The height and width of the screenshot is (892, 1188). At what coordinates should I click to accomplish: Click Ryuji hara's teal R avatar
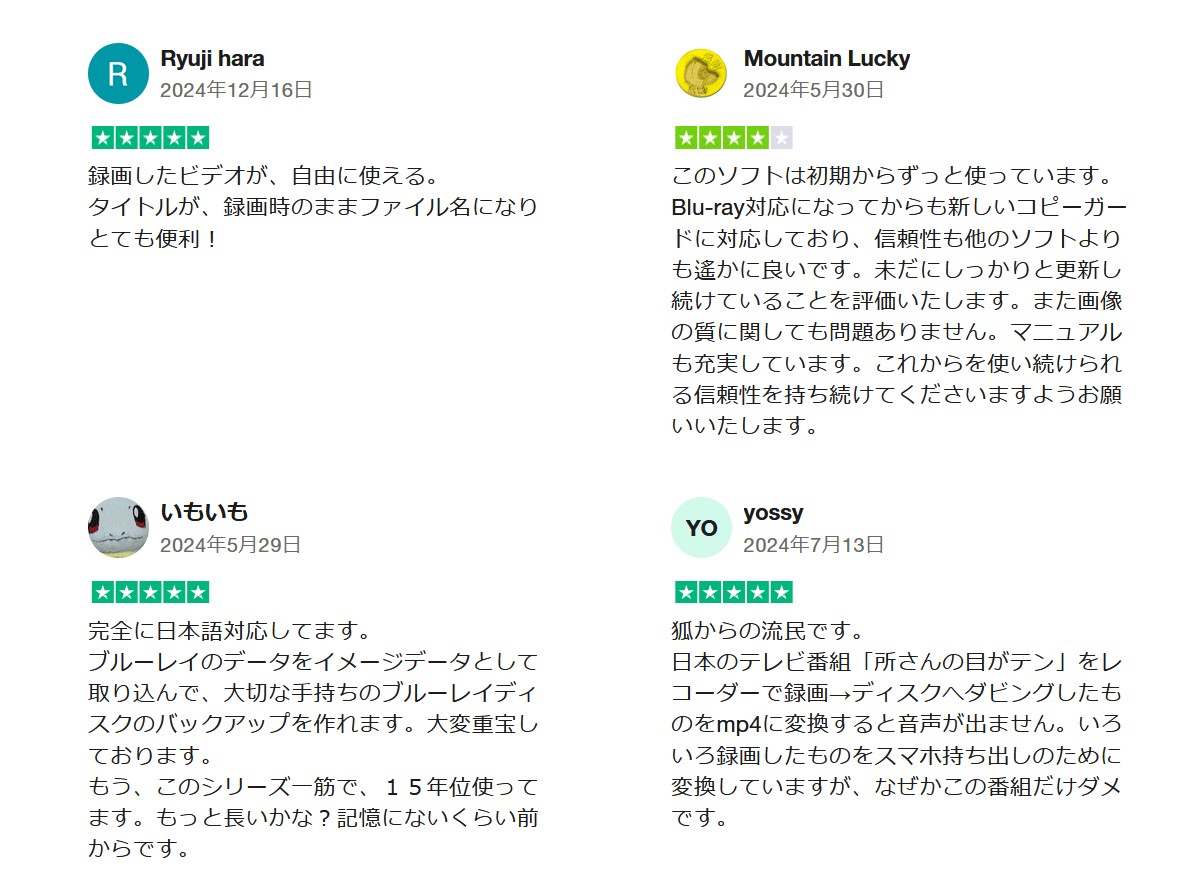(118, 74)
